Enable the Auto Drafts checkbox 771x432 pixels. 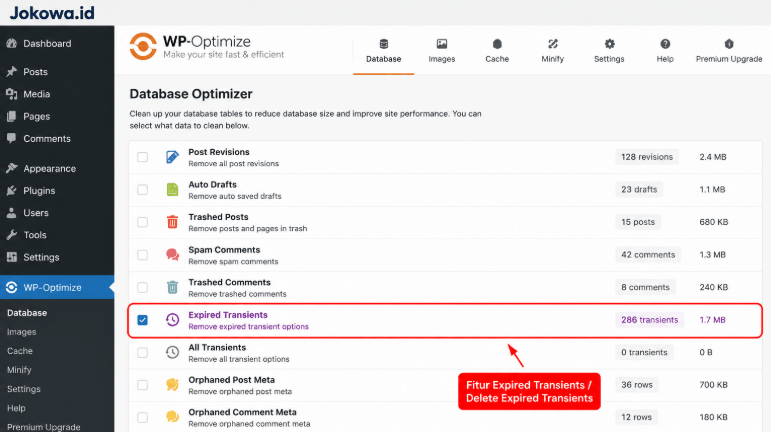(143, 190)
